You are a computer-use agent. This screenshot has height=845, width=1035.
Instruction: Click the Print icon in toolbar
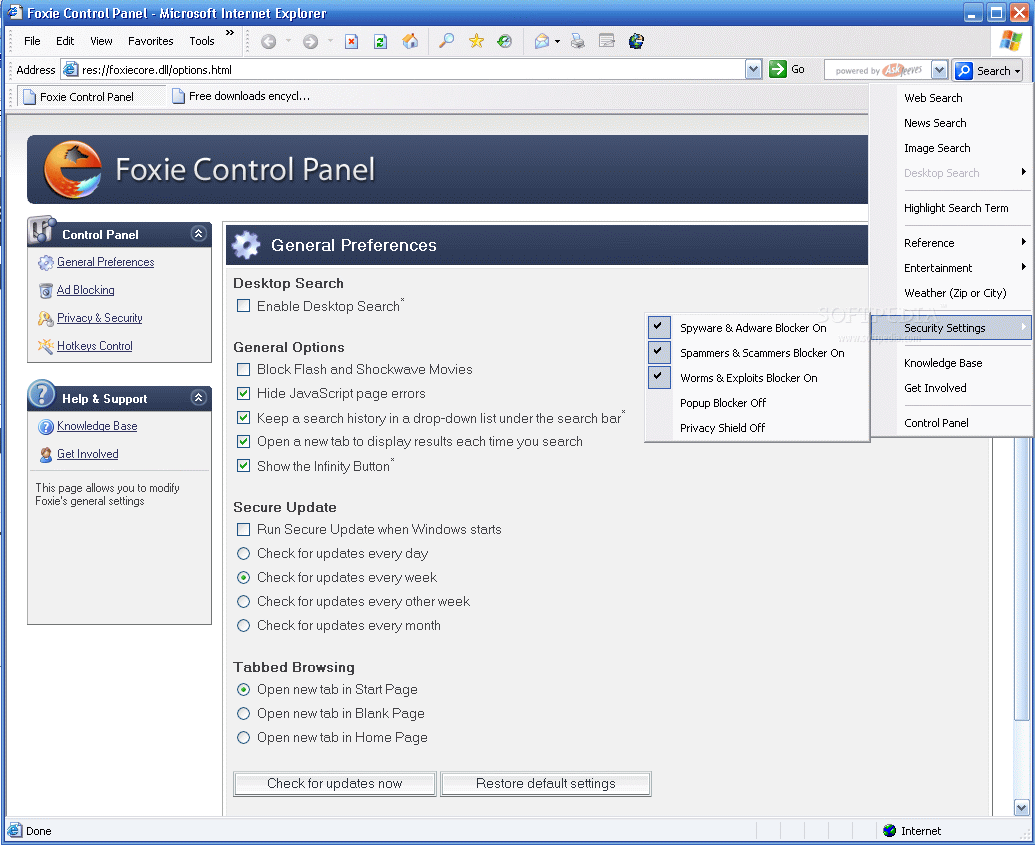pyautogui.click(x=578, y=41)
